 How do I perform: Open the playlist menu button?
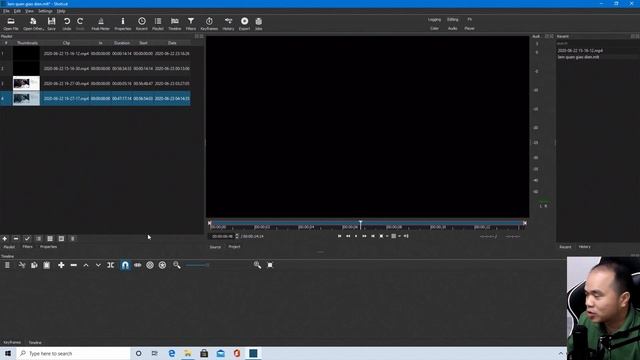(x=73, y=238)
